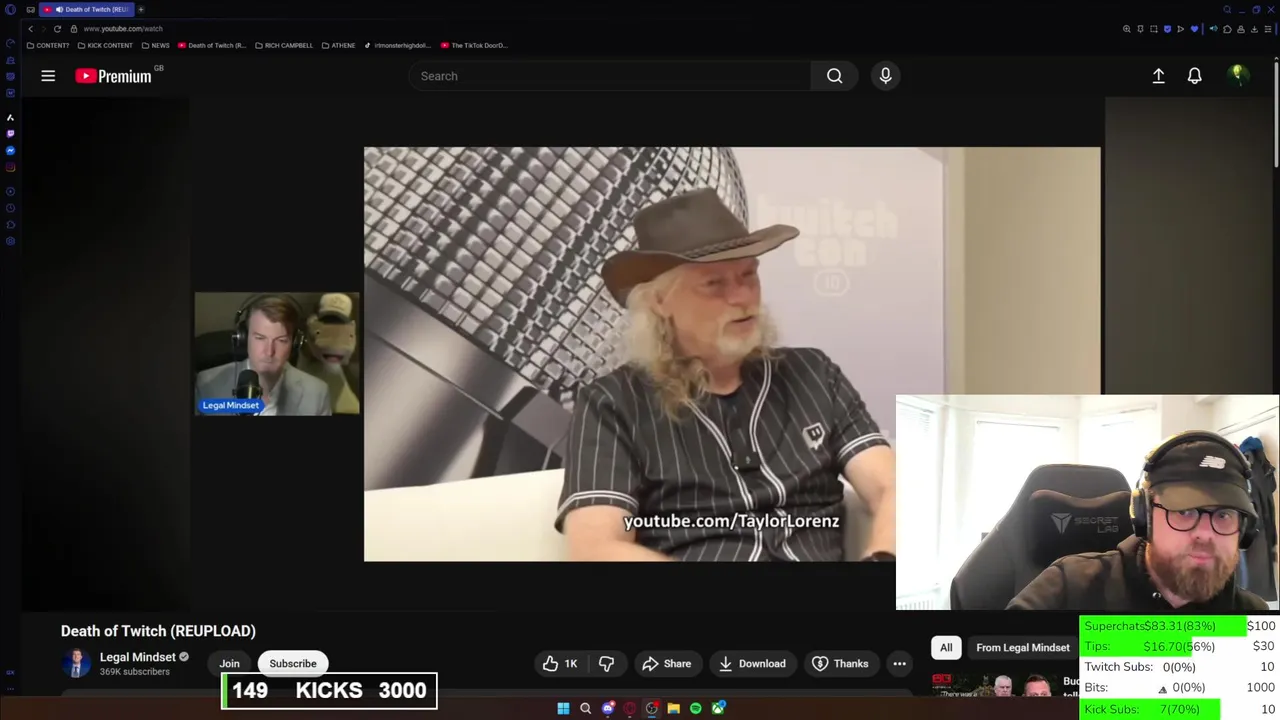The height and width of the screenshot is (720, 1280).
Task: Open Discord from the taskbar
Action: coord(608,708)
